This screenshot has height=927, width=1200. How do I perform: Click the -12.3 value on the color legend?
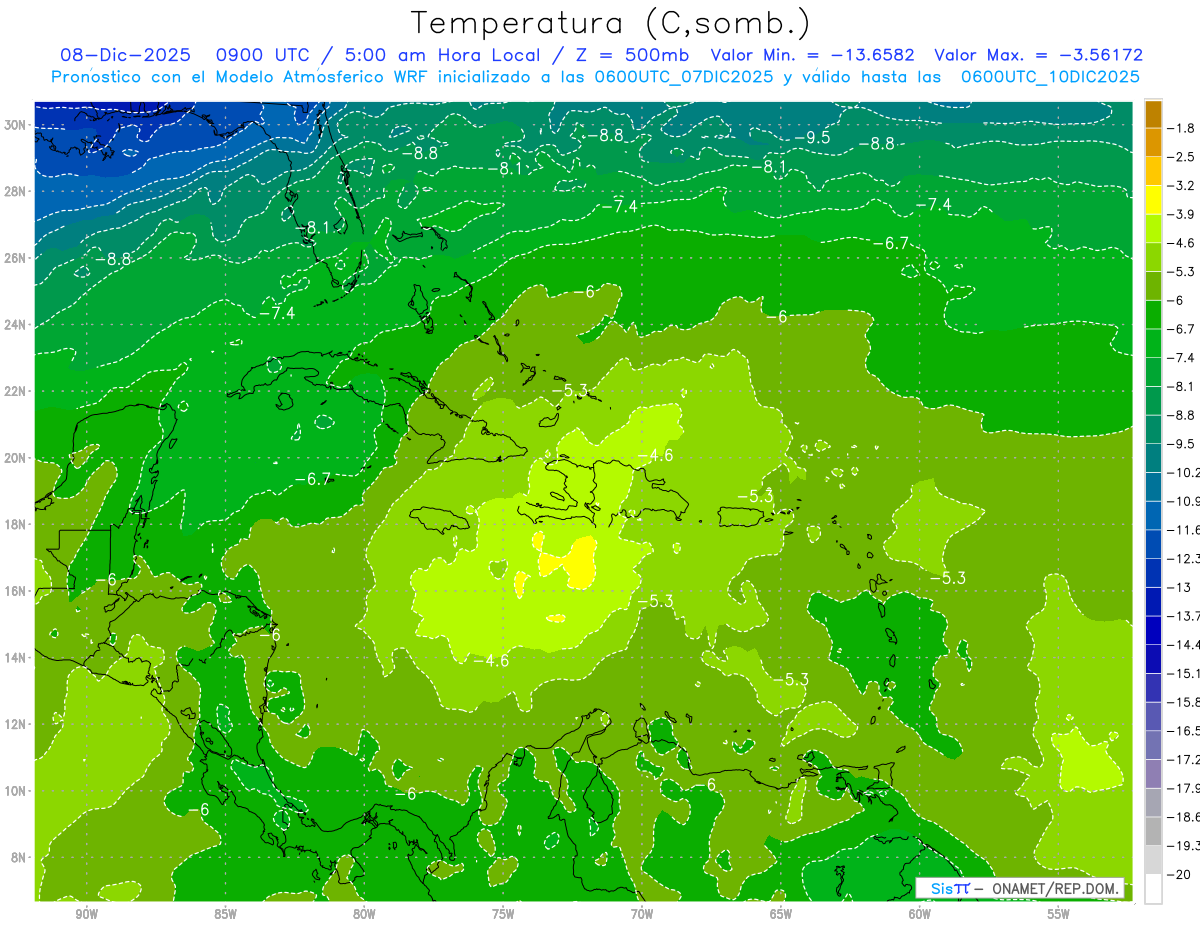tap(1183, 558)
